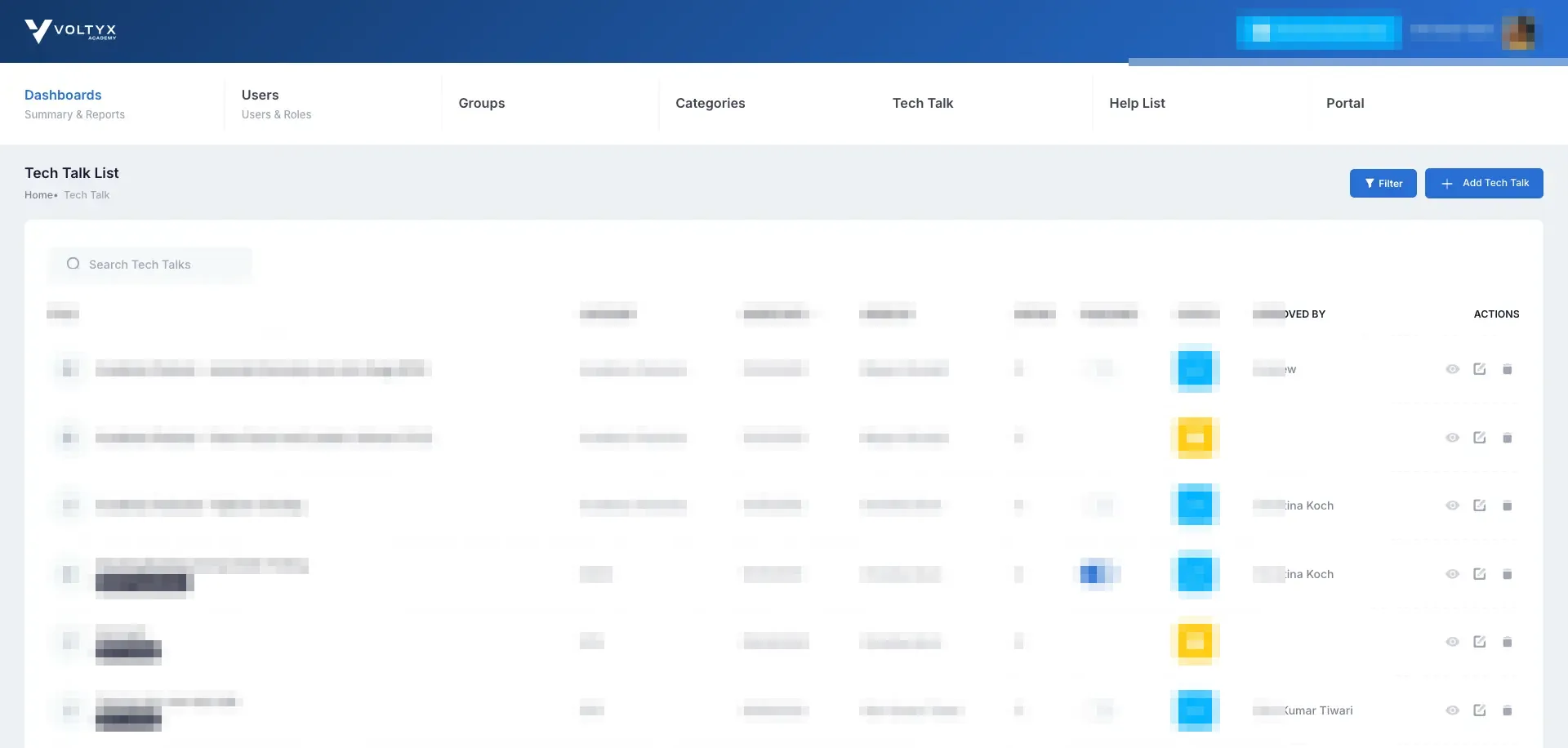The height and width of the screenshot is (748, 1568).
Task: Click the Add Tech Talk button
Action: click(1484, 183)
